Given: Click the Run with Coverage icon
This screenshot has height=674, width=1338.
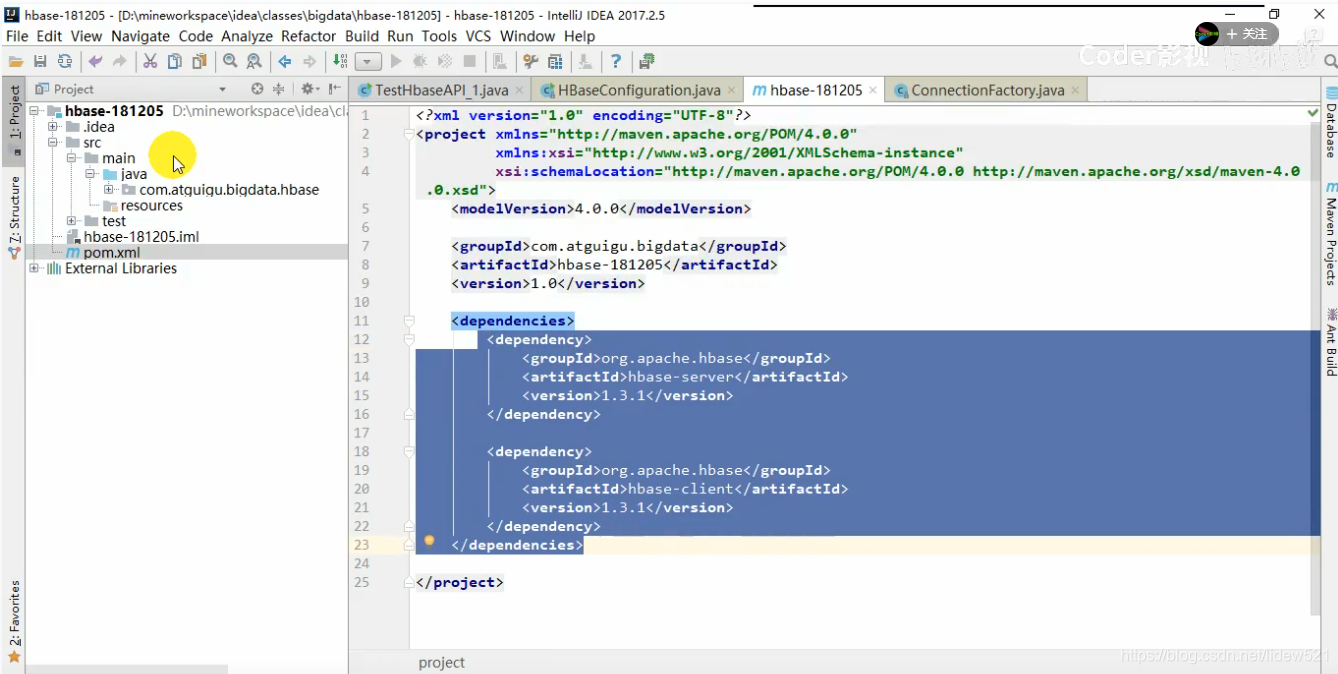Looking at the screenshot, I should (445, 62).
